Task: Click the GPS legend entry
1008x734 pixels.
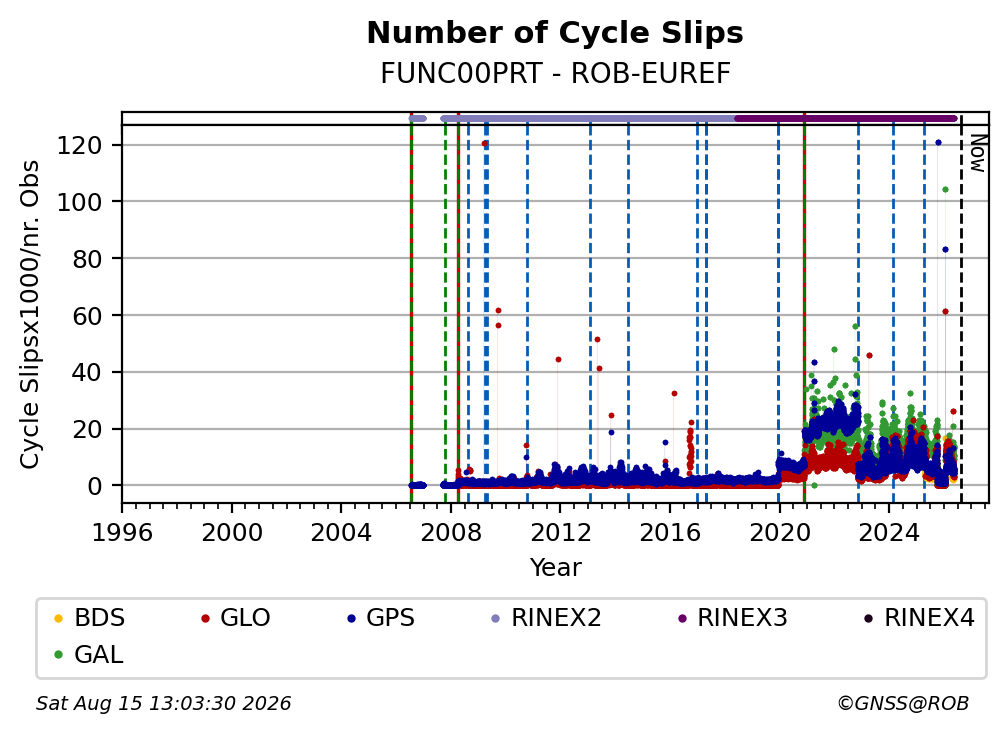Action: click(x=381, y=618)
